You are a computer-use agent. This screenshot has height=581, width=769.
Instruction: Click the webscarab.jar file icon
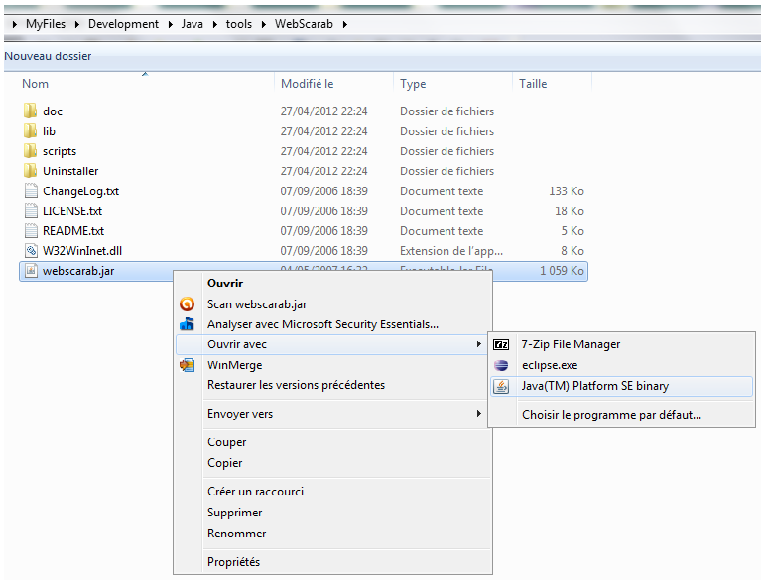[x=31, y=271]
